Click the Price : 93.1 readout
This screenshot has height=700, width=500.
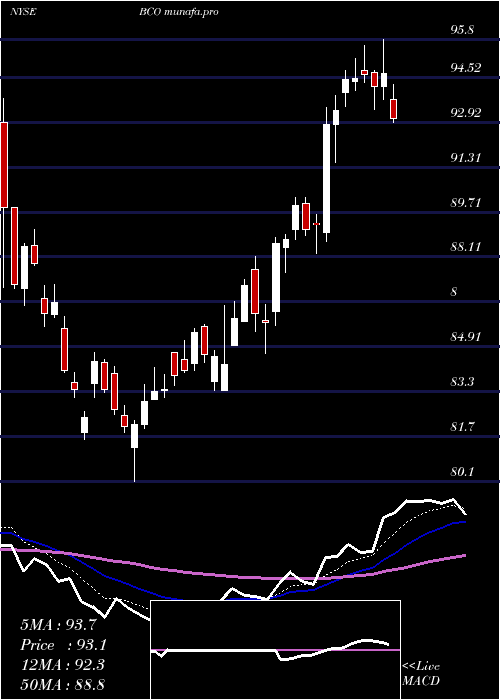pos(64,645)
